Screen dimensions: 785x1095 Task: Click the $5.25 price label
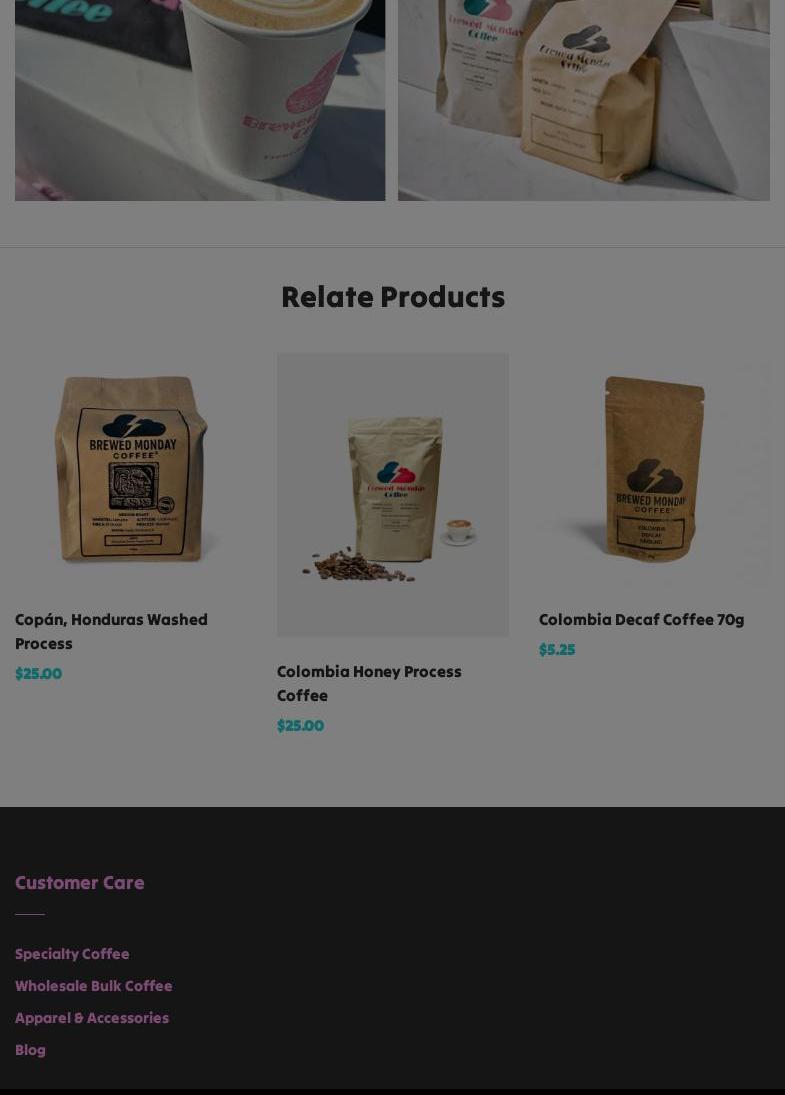[x=557, y=650]
